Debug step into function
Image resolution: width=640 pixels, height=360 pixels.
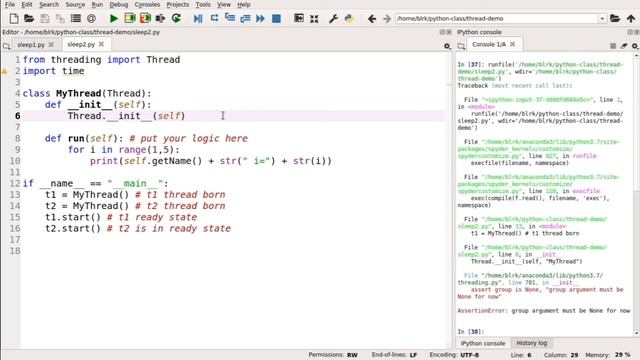click(230, 18)
